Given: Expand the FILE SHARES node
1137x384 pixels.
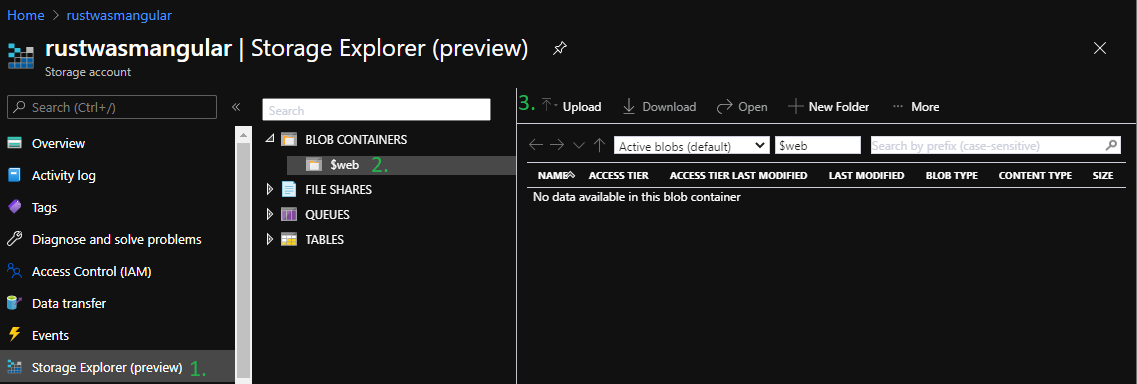Looking at the screenshot, I should (x=270, y=190).
